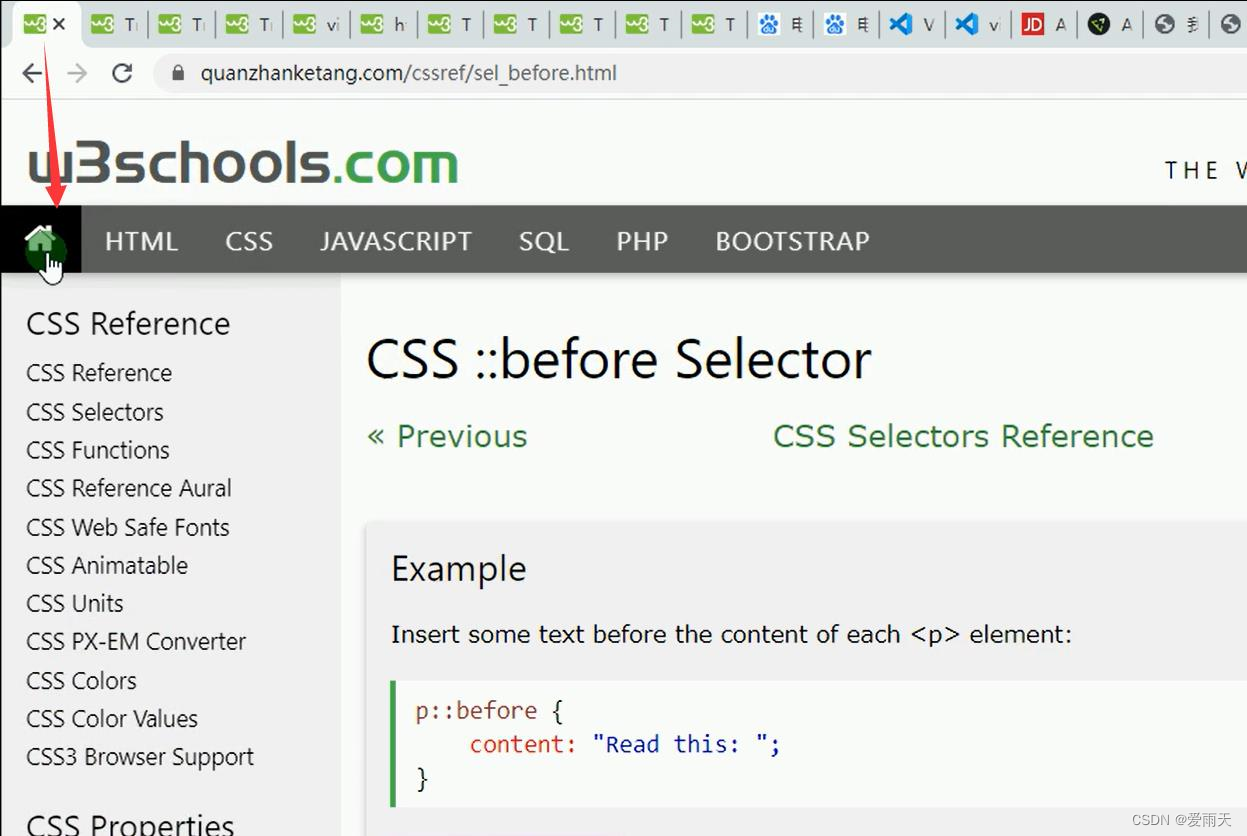Screen dimensions: 1247x836
Task: Open CSS PX-EM Converter sidebar link
Action: 136,641
